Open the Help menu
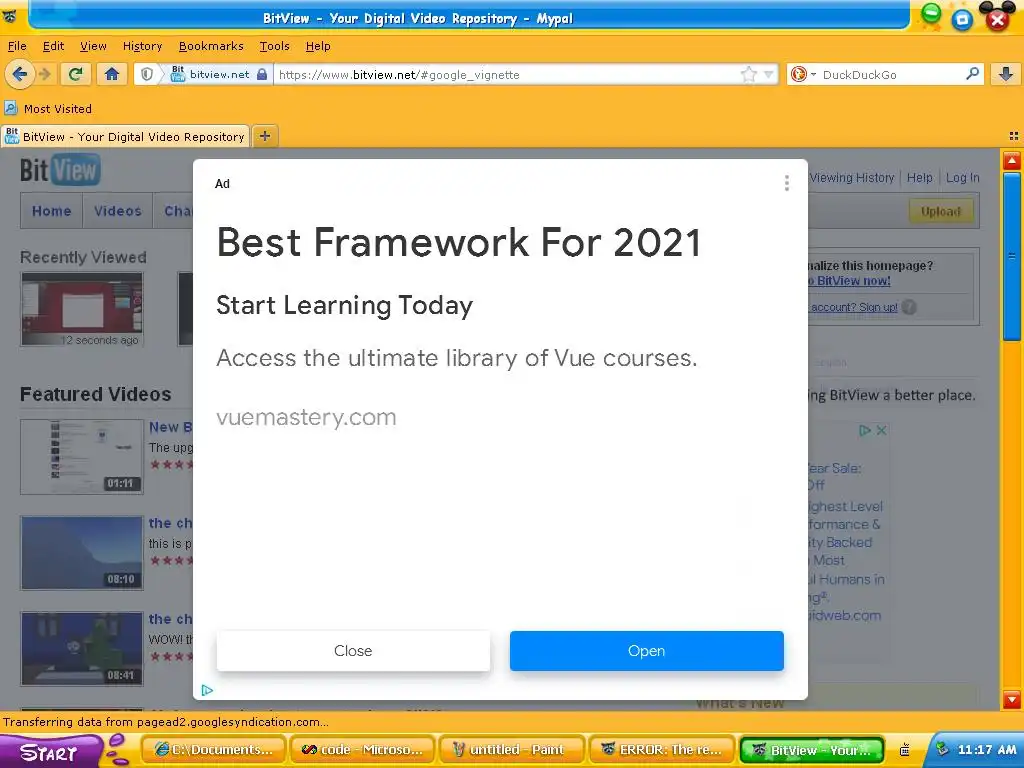 point(318,46)
